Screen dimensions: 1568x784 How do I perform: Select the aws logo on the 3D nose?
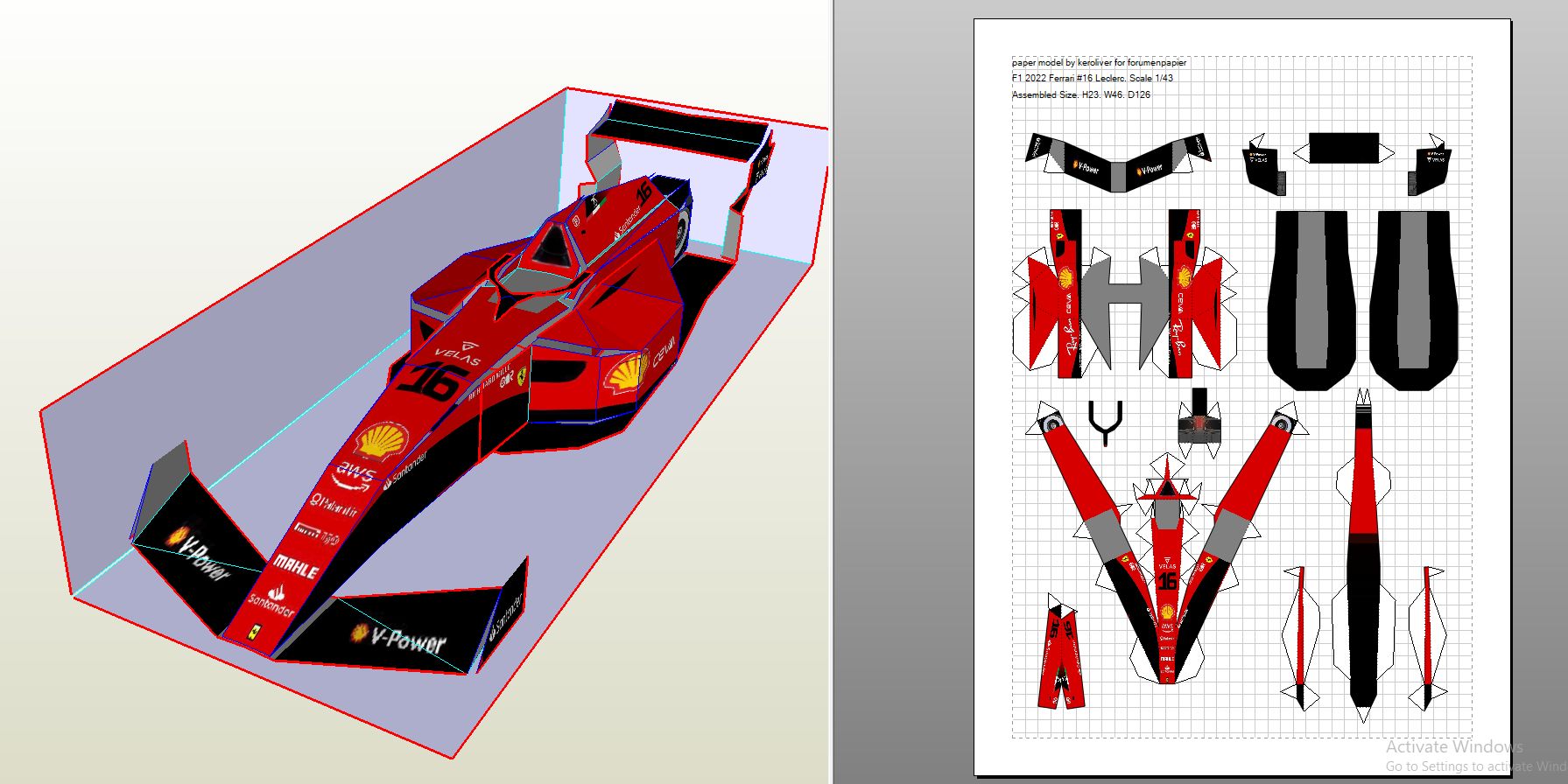[x=355, y=476]
